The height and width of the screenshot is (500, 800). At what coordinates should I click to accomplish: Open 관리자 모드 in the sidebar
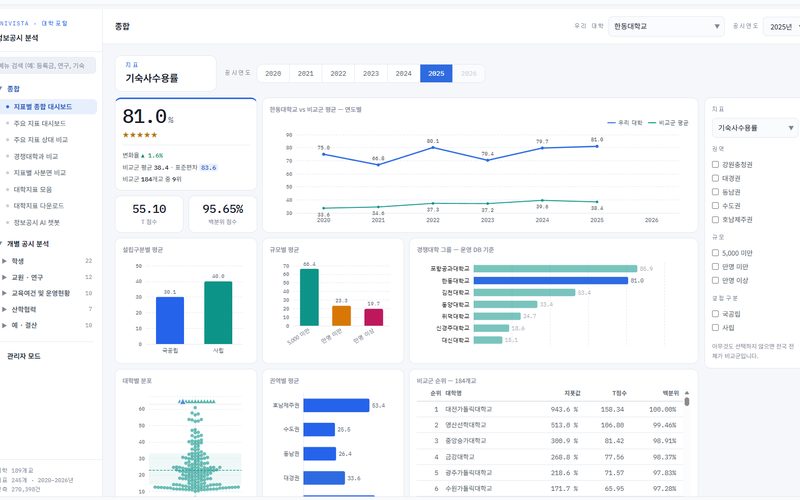[23, 356]
